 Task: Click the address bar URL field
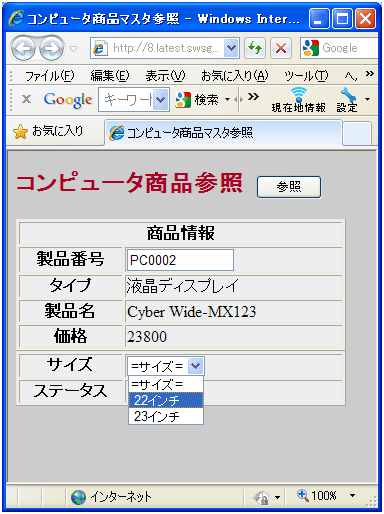pos(165,48)
